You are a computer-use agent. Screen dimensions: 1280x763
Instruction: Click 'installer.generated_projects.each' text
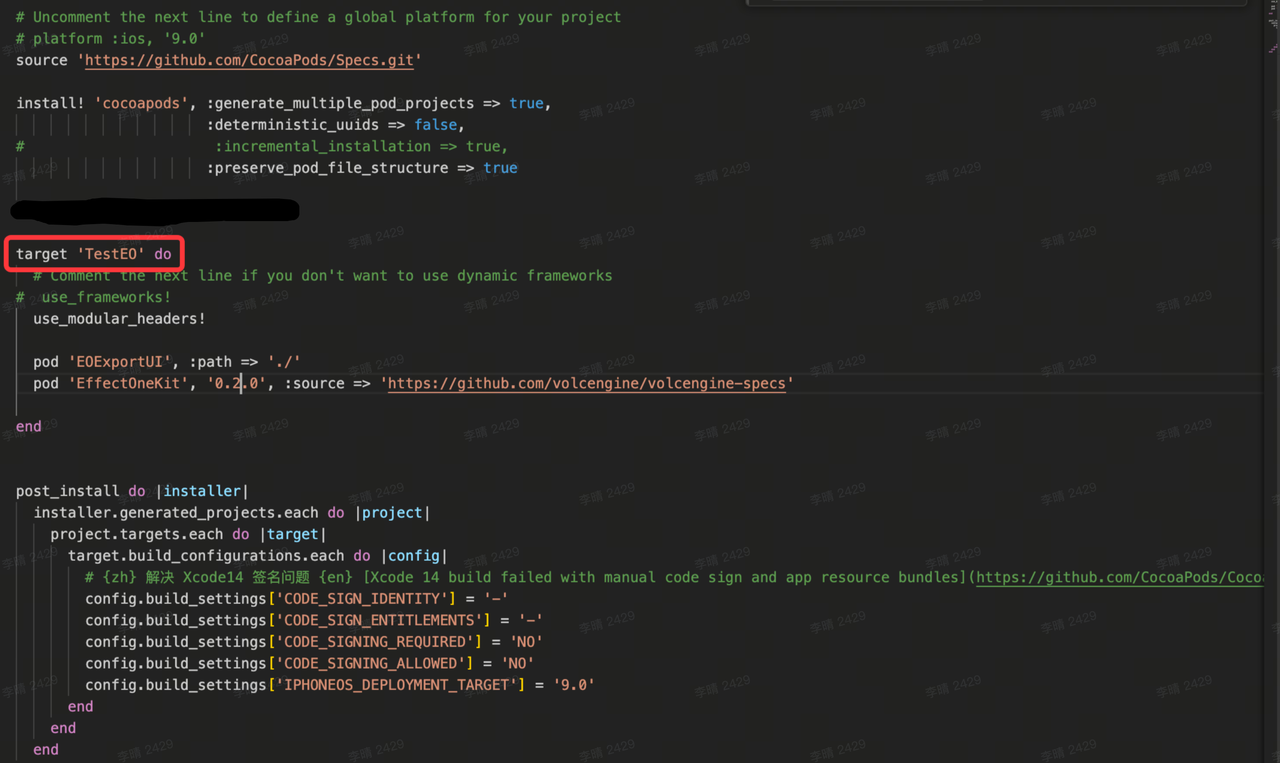click(x=176, y=512)
